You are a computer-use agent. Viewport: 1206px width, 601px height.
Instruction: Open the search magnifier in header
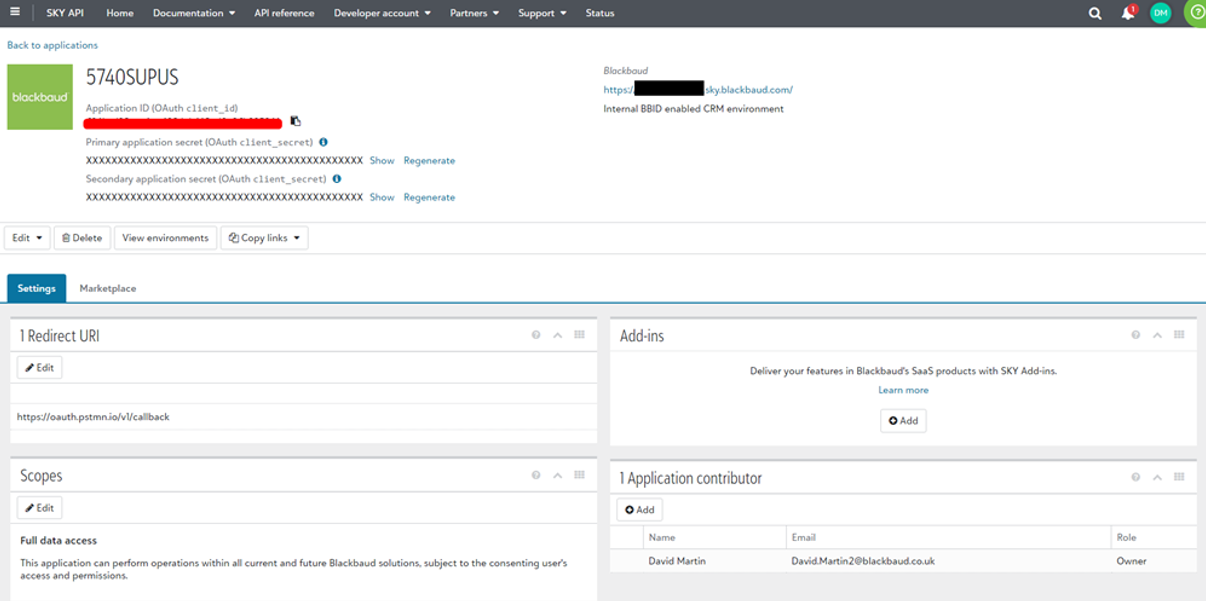pyautogui.click(x=1095, y=13)
